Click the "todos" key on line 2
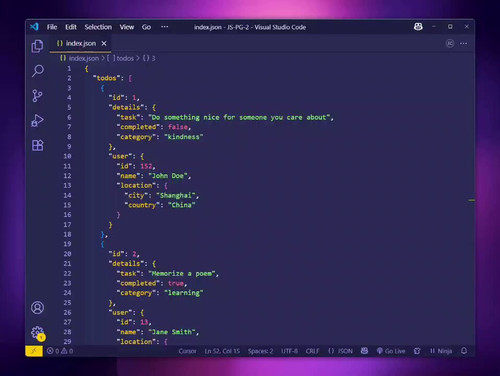Viewport: 500px width, 376px height. tap(106, 78)
